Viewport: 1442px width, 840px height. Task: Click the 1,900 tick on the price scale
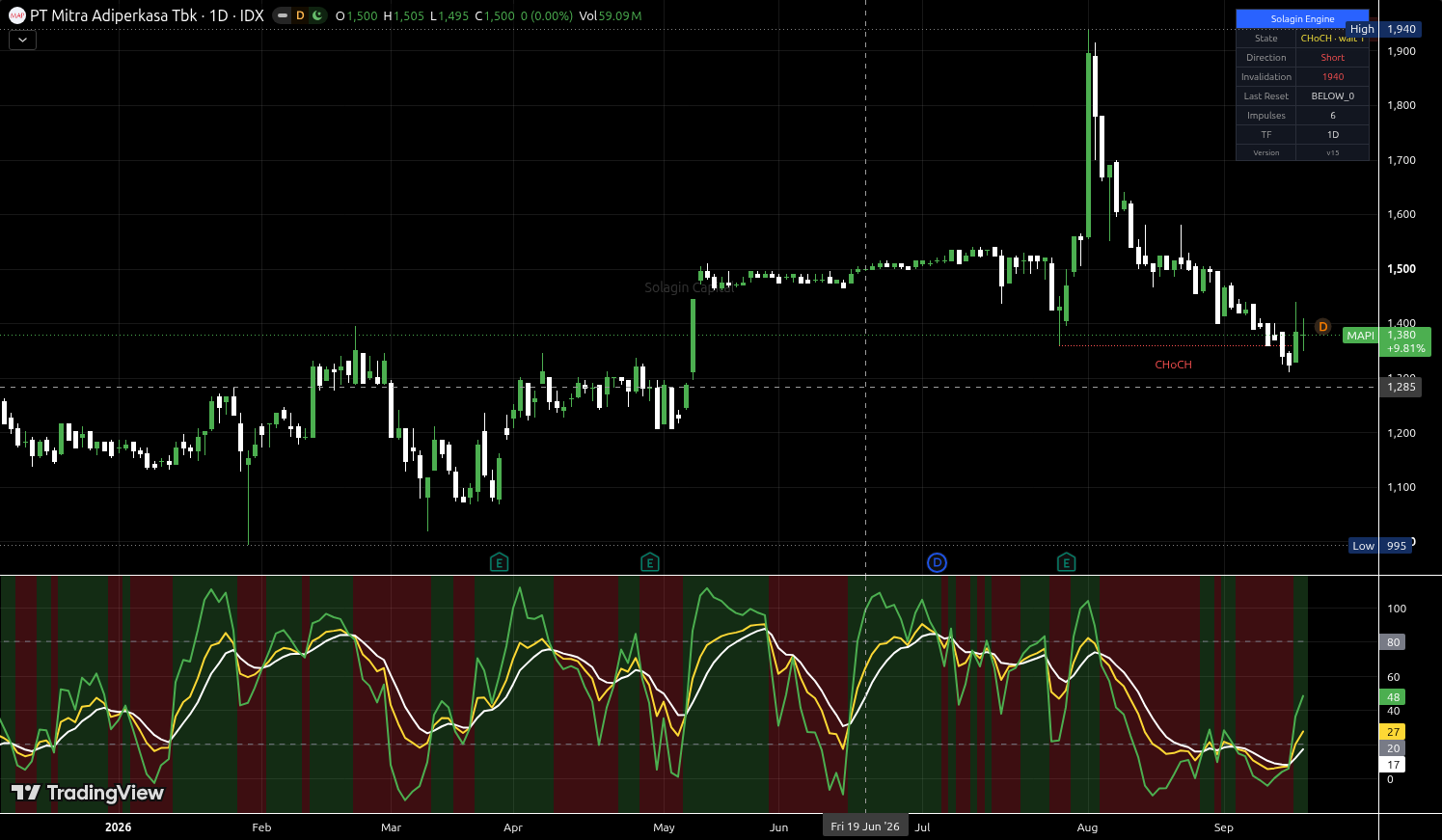(1401, 51)
